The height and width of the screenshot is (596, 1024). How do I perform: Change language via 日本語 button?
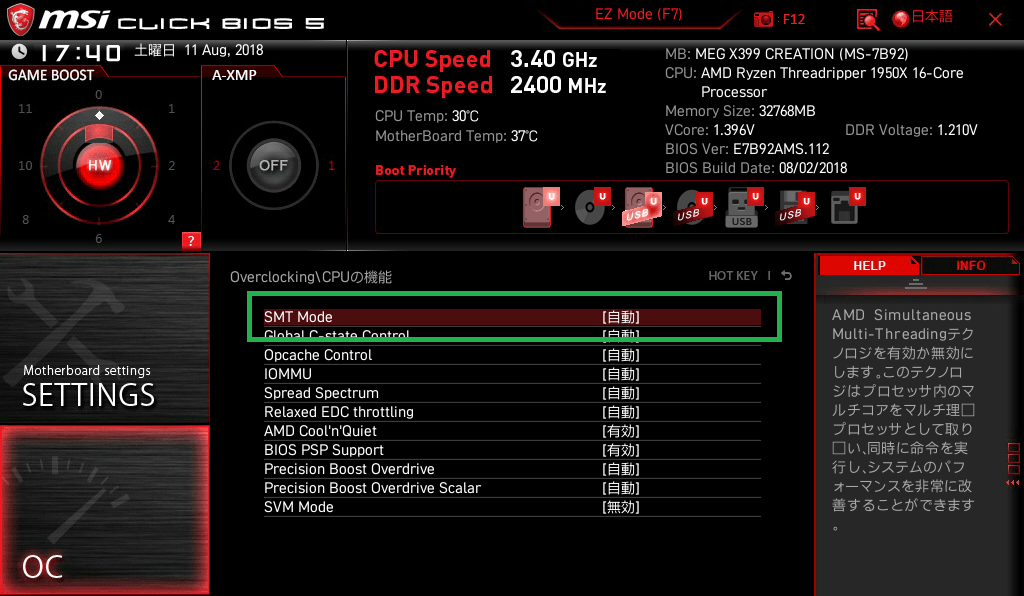tap(923, 18)
